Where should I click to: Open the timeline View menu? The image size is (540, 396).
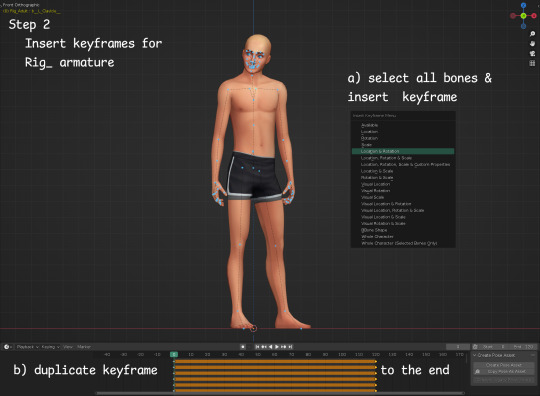(68, 347)
